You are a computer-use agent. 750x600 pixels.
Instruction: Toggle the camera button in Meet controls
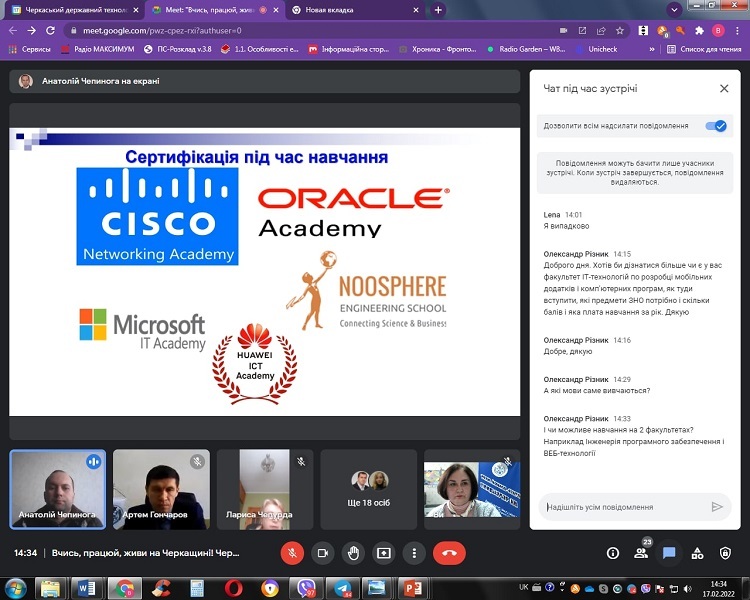(323, 553)
